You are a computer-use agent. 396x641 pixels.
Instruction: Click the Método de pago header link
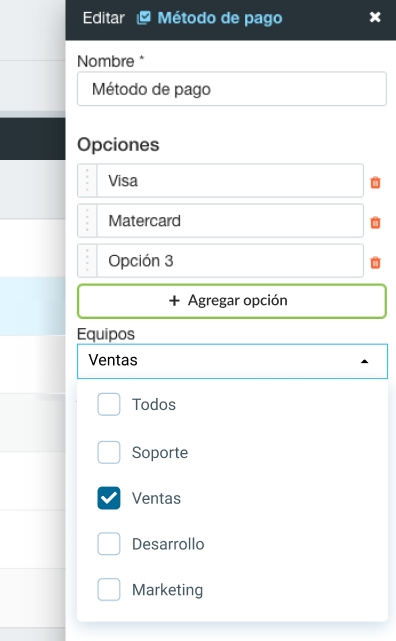pos(220,18)
